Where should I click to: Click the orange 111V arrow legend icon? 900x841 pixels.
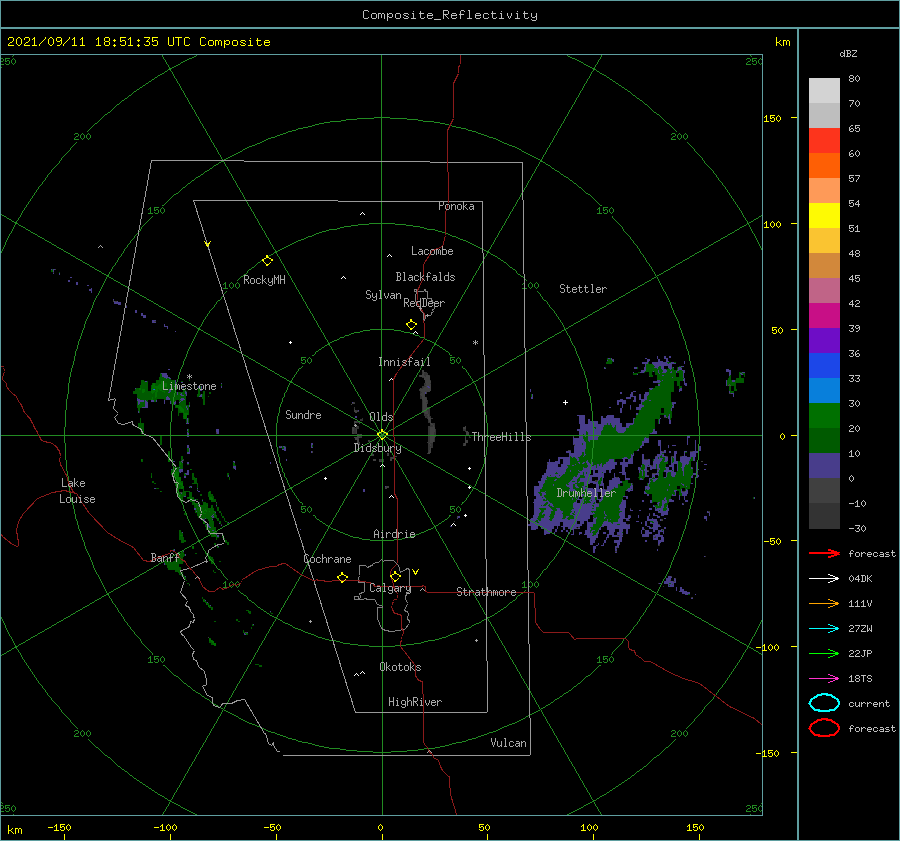click(824, 603)
